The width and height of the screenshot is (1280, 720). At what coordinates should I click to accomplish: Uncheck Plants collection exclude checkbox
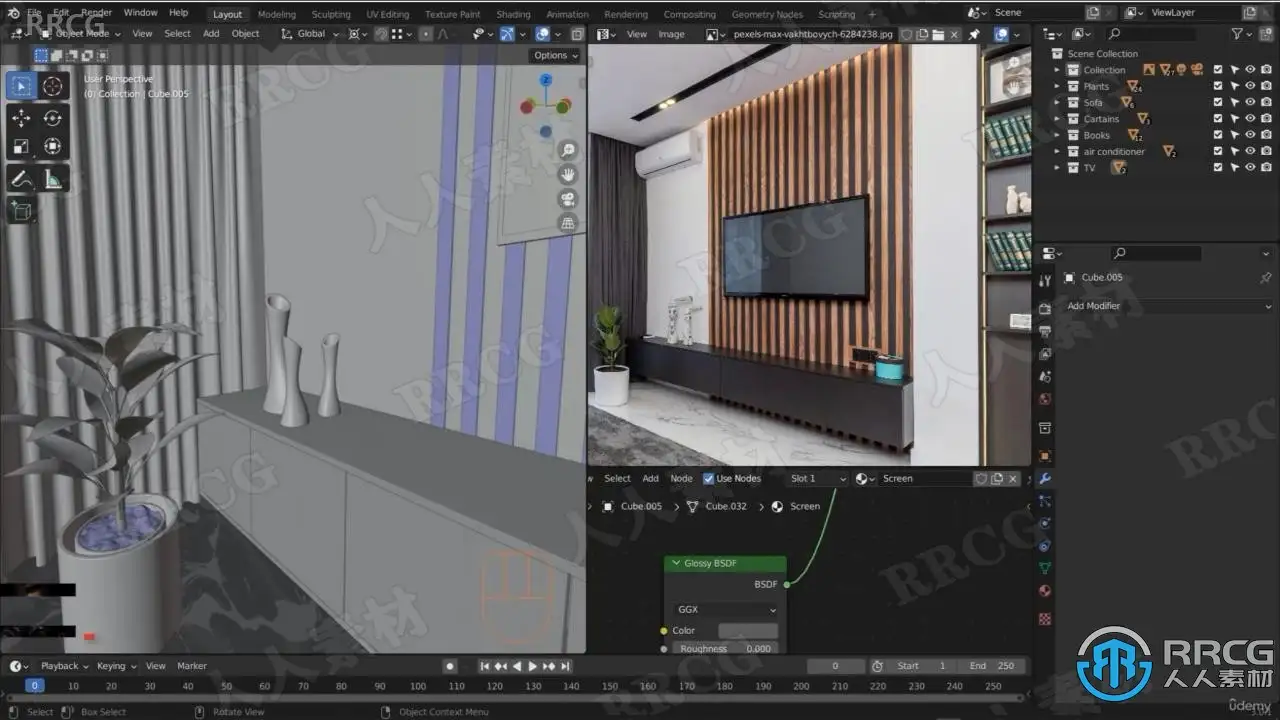click(x=1218, y=86)
